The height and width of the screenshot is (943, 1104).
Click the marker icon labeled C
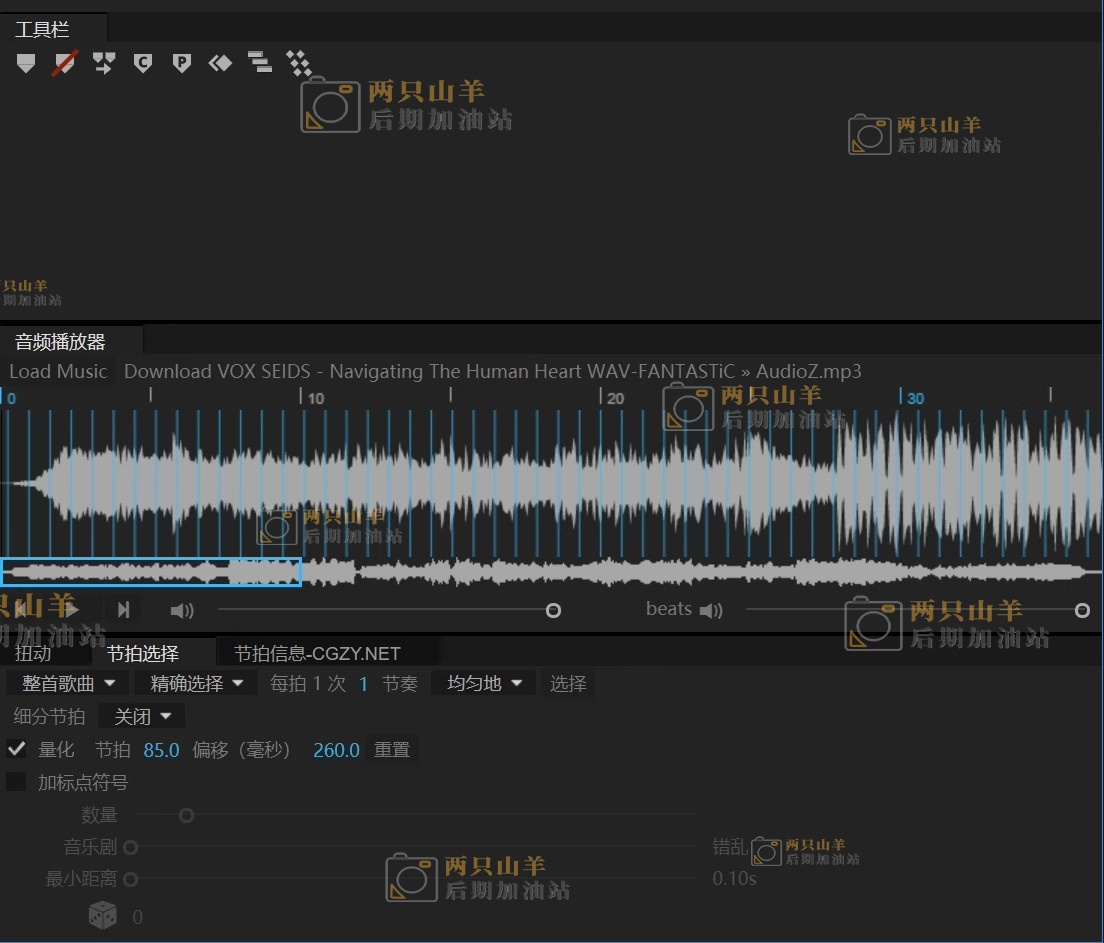coord(143,64)
